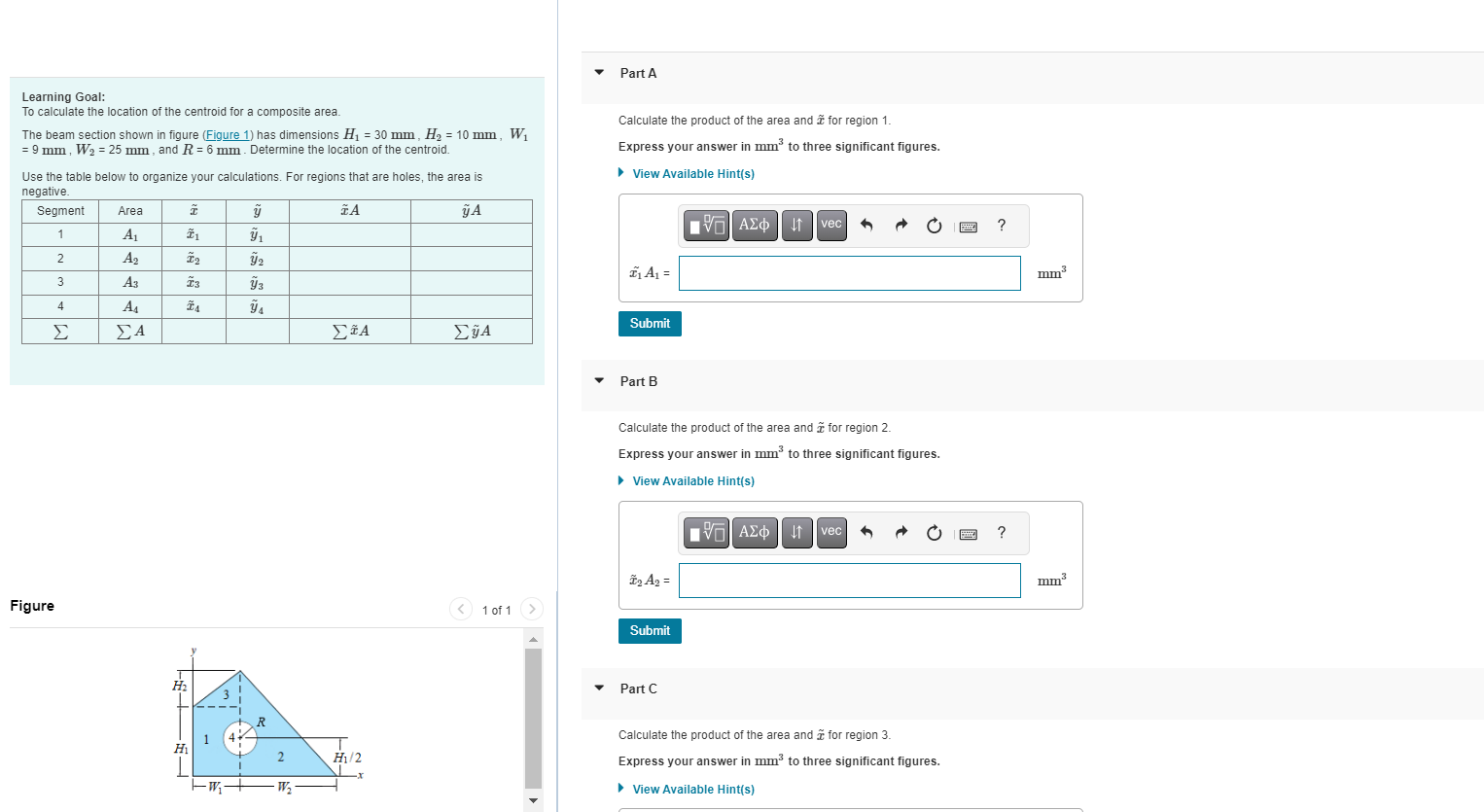Collapse the Part B section

(x=598, y=381)
